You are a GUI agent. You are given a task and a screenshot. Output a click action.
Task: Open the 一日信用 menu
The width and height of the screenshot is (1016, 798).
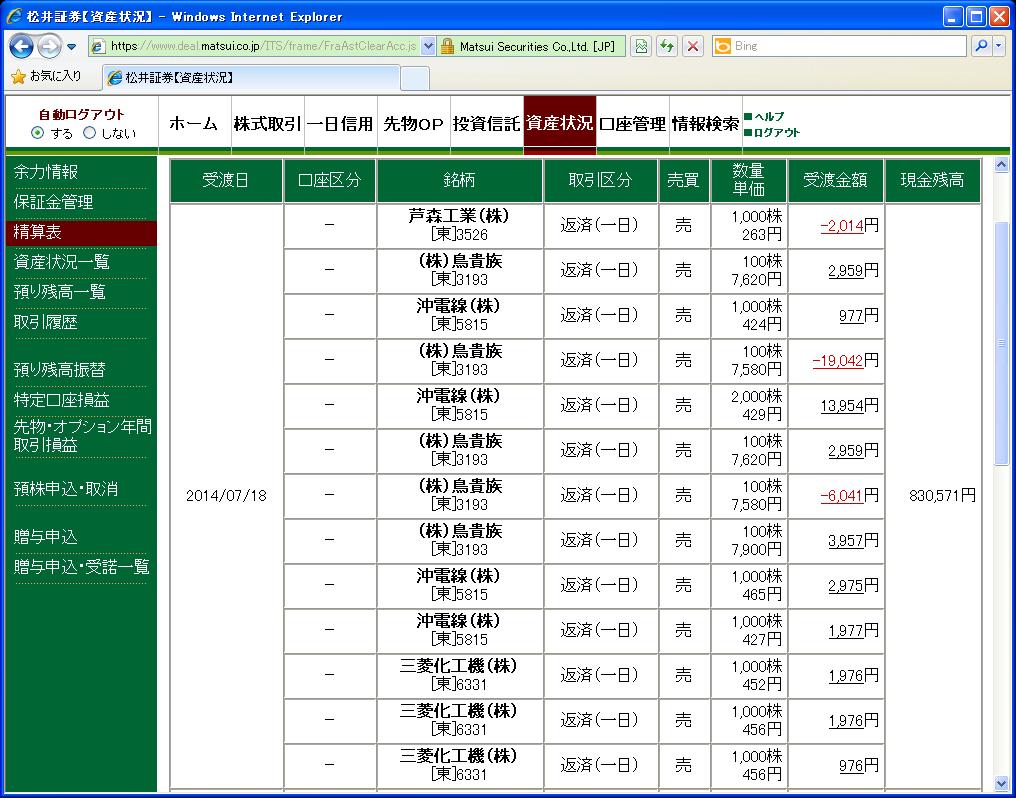click(340, 123)
